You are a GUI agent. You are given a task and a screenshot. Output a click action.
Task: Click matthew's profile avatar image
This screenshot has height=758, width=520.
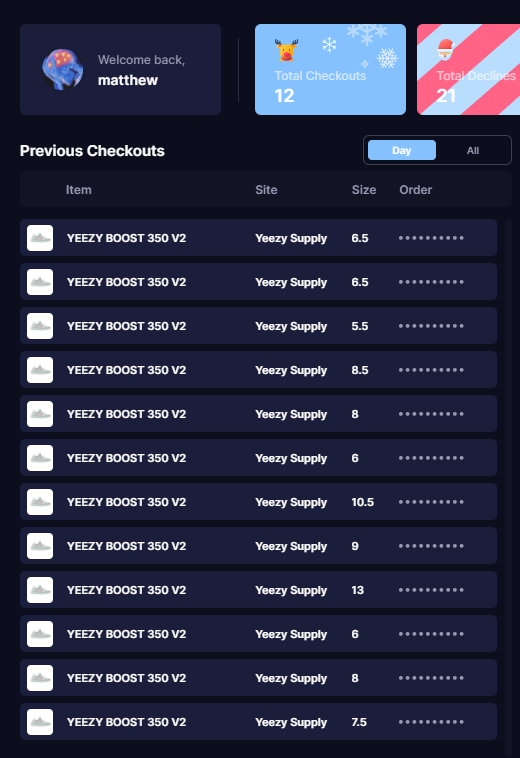tap(62, 70)
